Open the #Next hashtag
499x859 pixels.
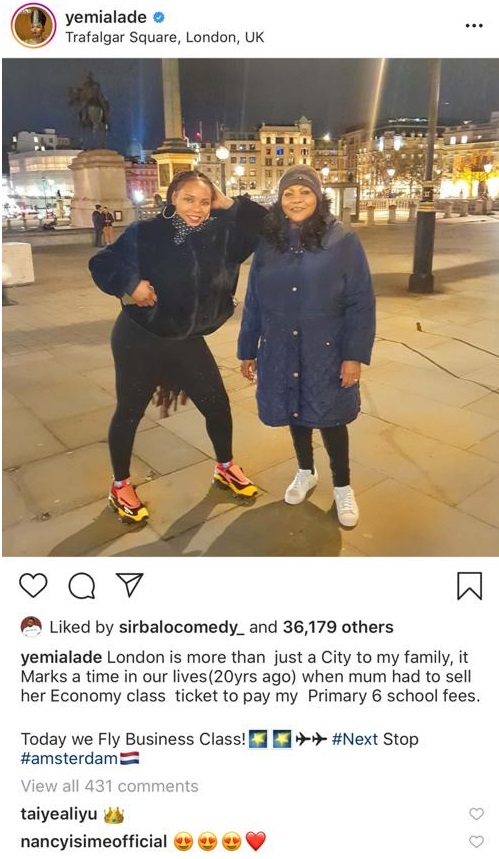click(355, 739)
